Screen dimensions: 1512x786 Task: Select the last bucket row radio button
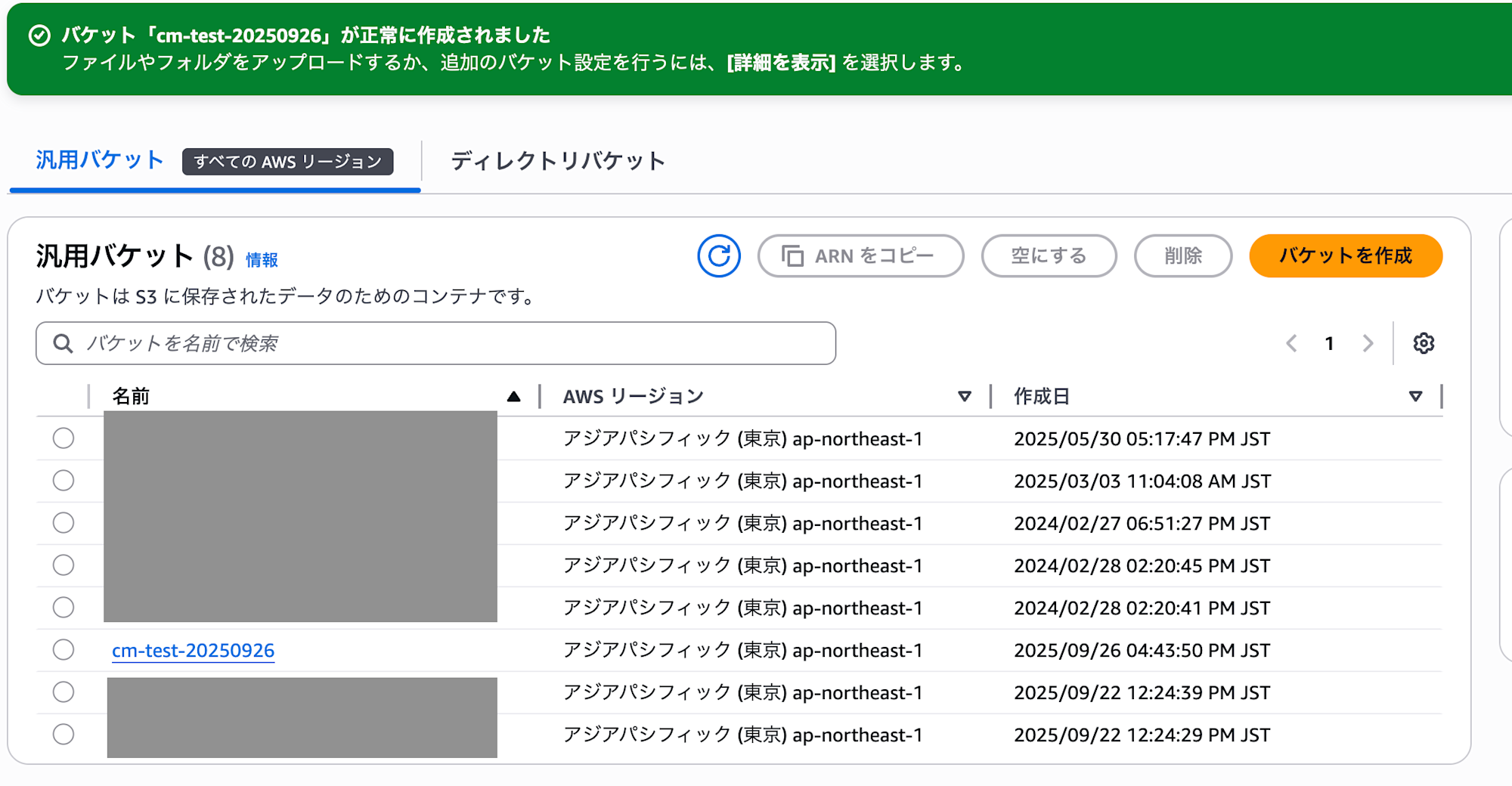[x=64, y=735]
